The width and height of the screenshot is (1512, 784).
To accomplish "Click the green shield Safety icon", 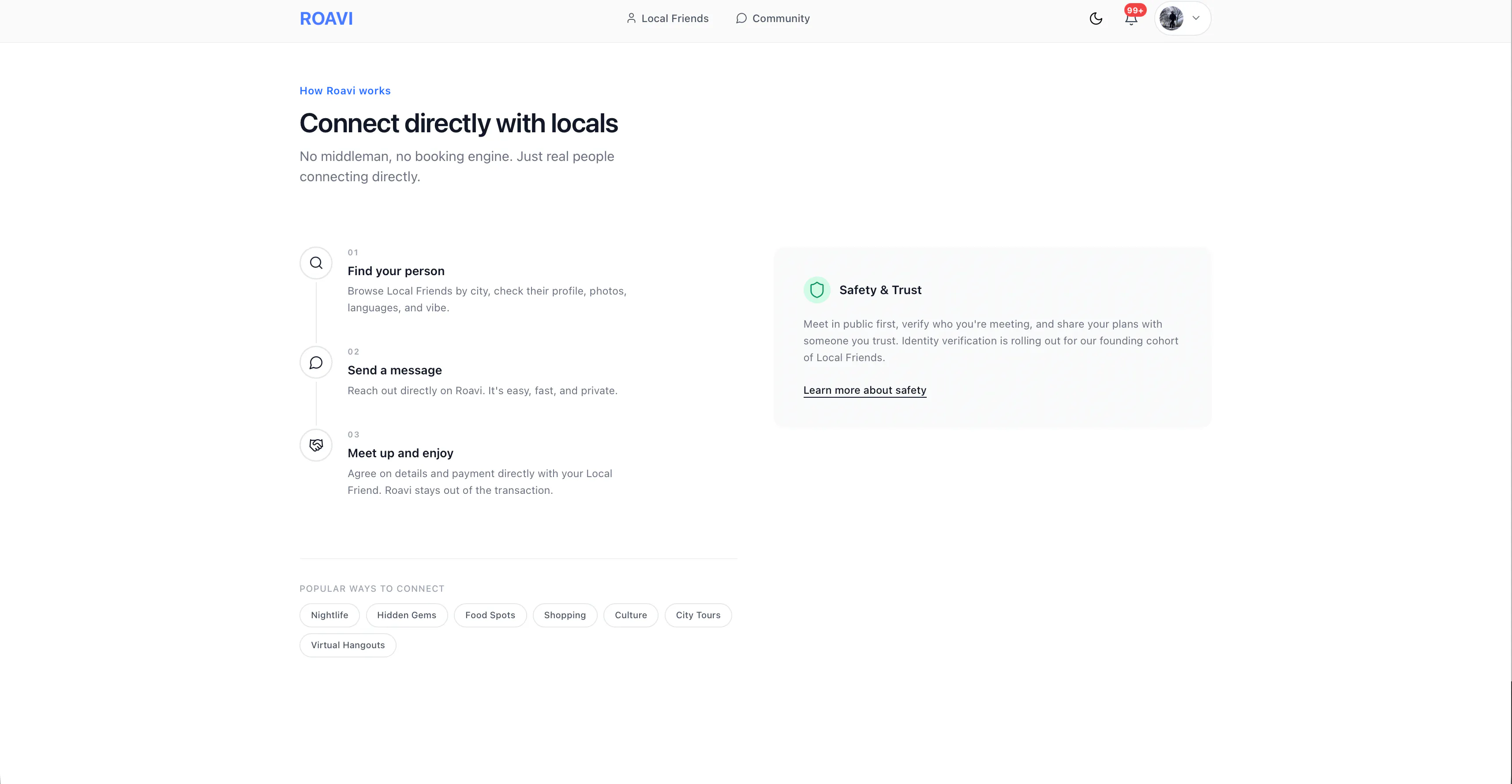I will 816,290.
